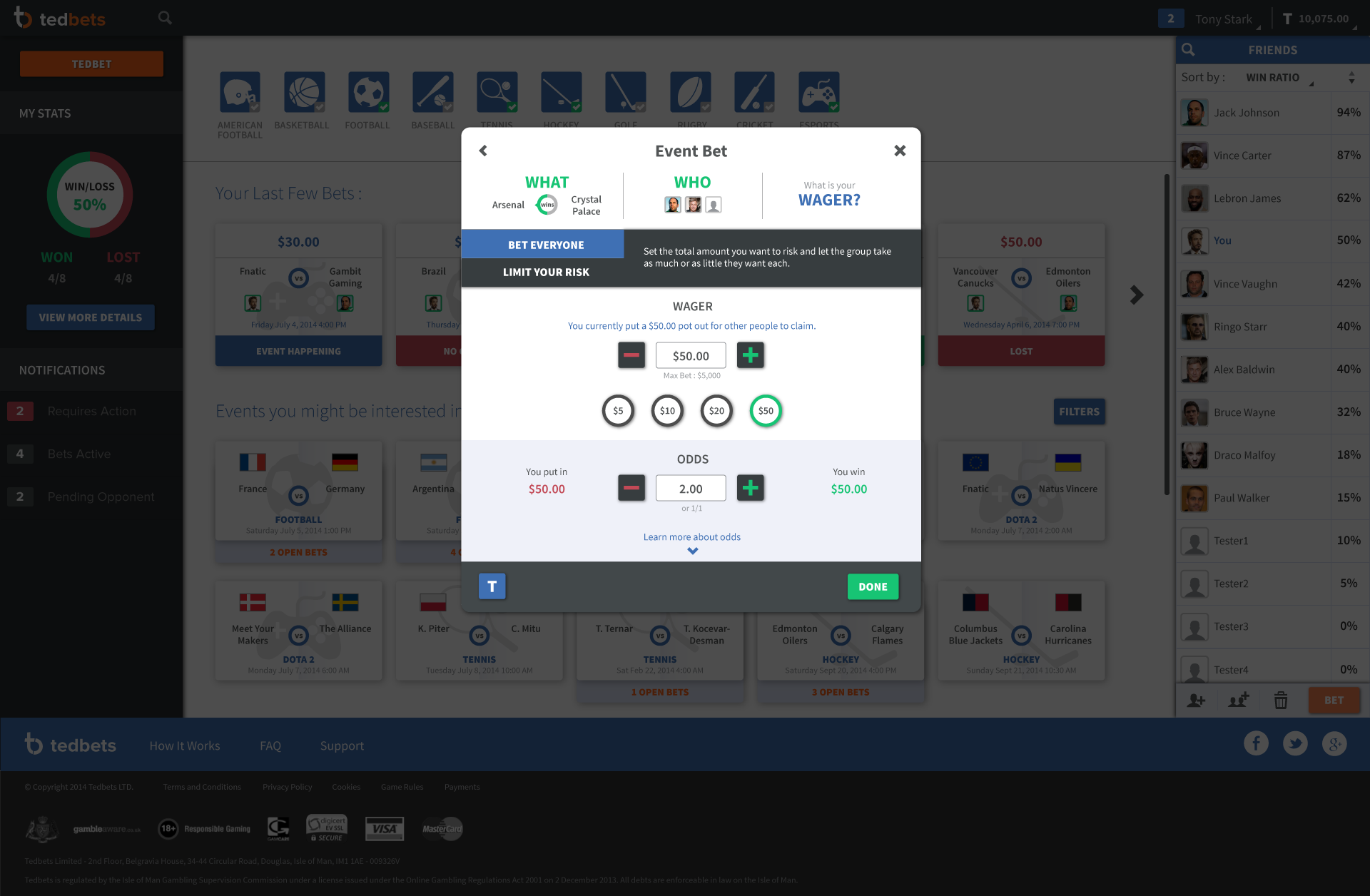Click the add friend icon
The image size is (1370, 896).
click(x=1197, y=701)
